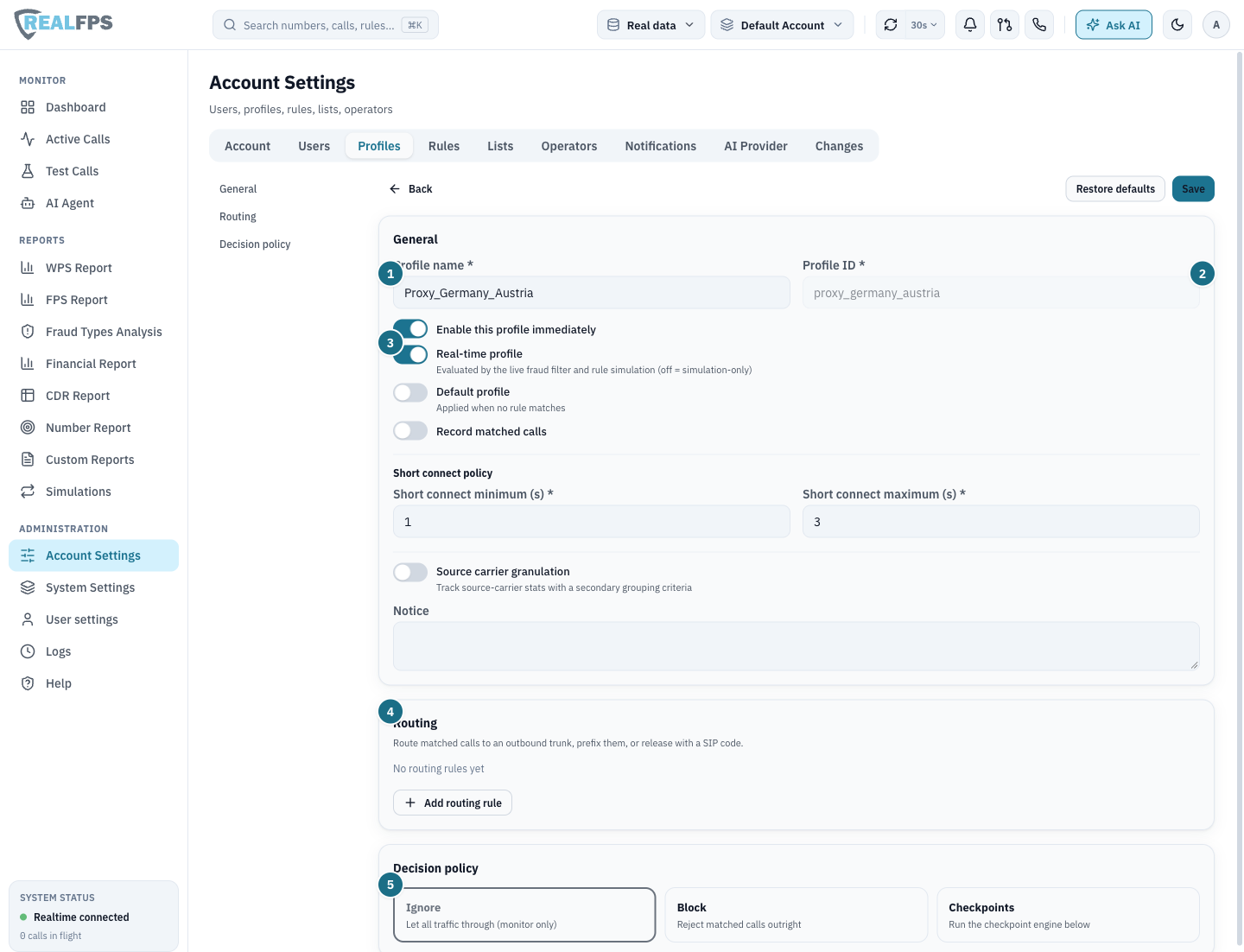Open 30s refresh interval dropdown
The height and width of the screenshot is (952, 1244).
[923, 25]
